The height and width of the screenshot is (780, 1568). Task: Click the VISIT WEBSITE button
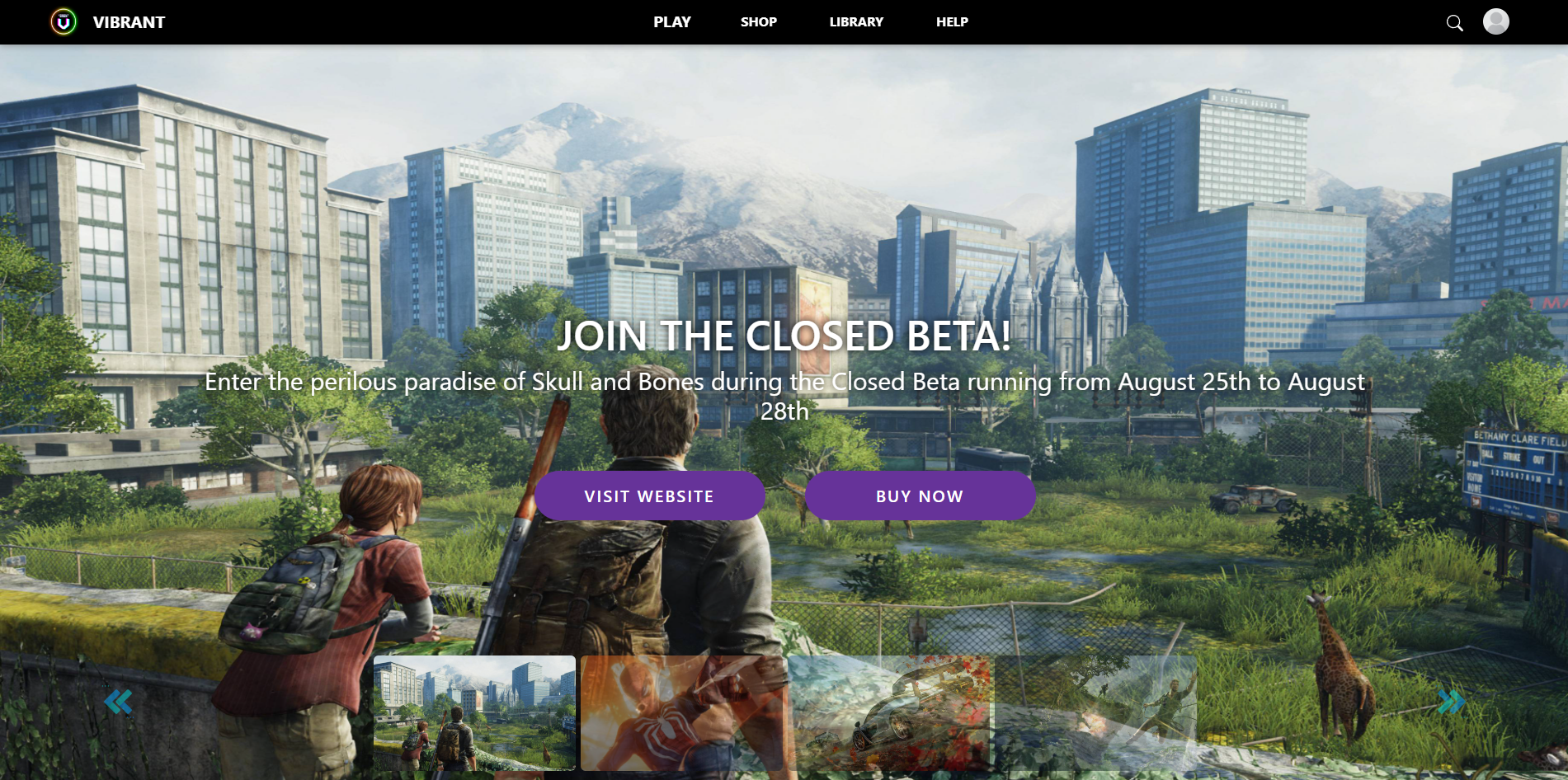tap(649, 496)
